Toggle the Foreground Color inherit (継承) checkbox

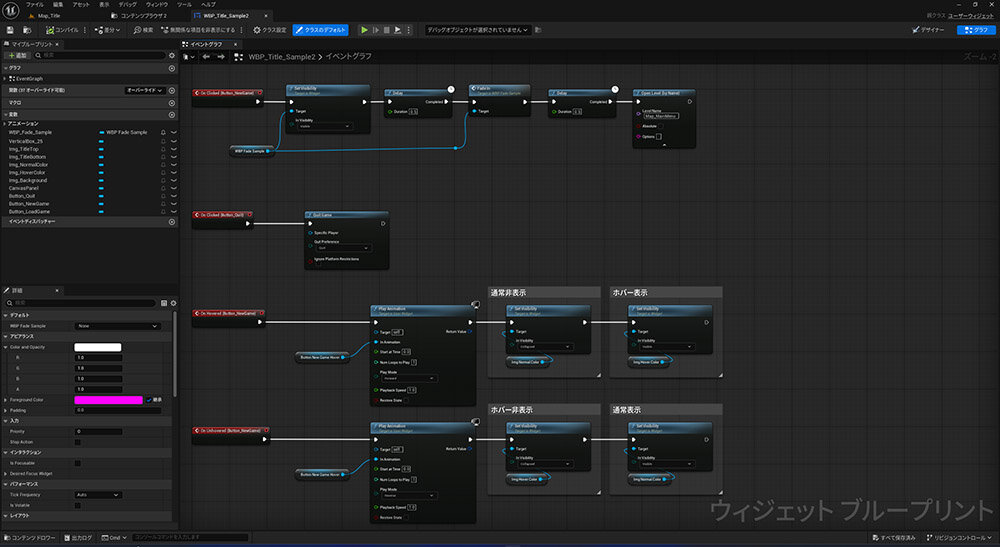coord(149,399)
